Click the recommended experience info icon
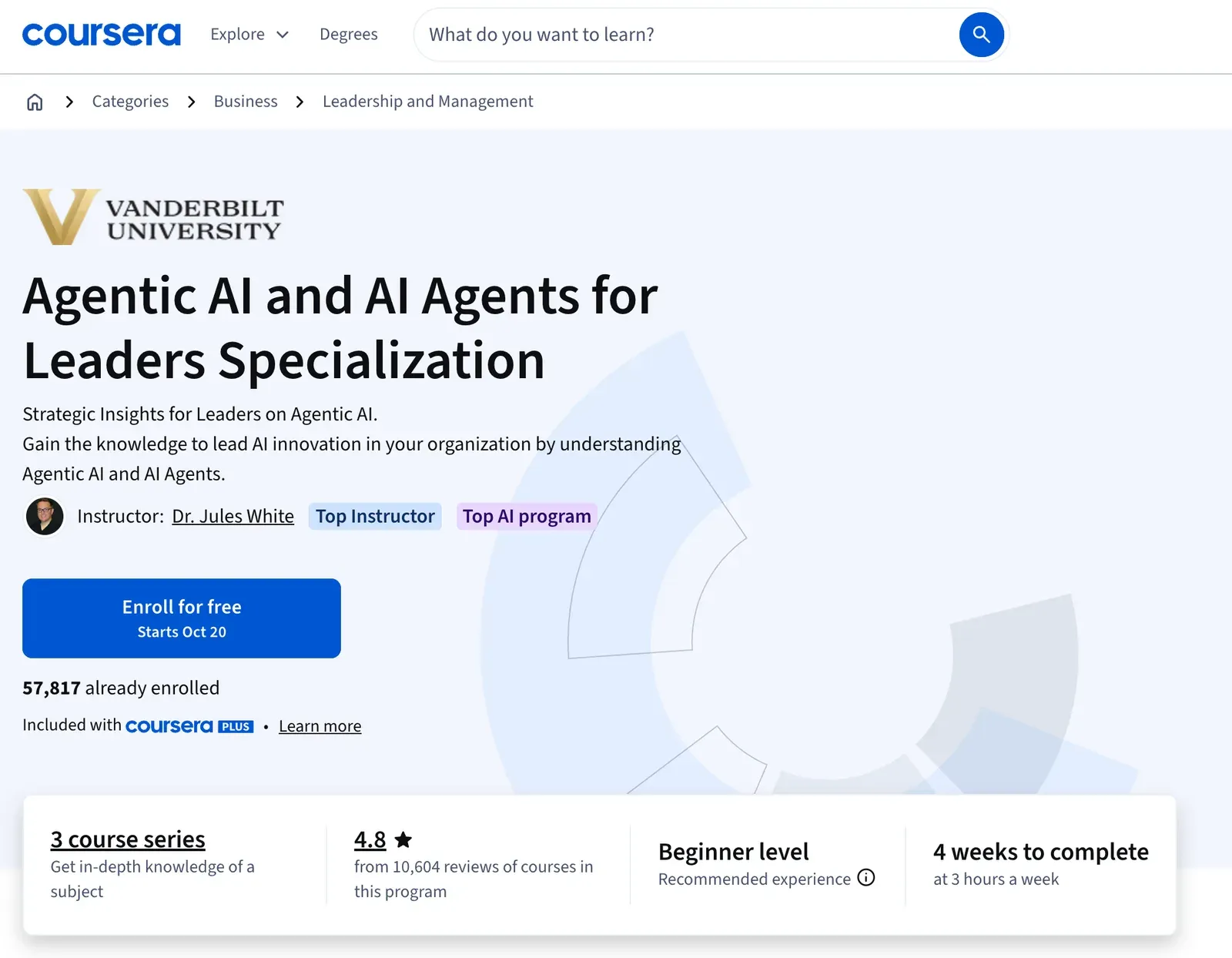Screen dimensions: 1232x958 pyautogui.click(x=866, y=878)
